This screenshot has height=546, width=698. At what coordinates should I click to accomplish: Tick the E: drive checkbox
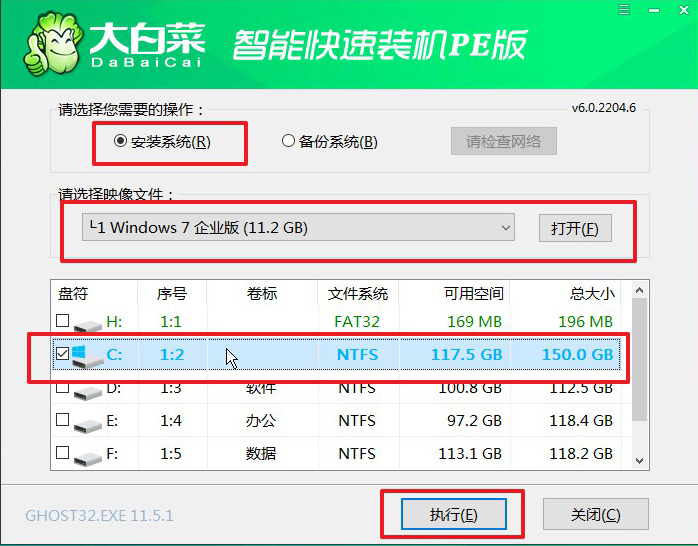pyautogui.click(x=63, y=421)
